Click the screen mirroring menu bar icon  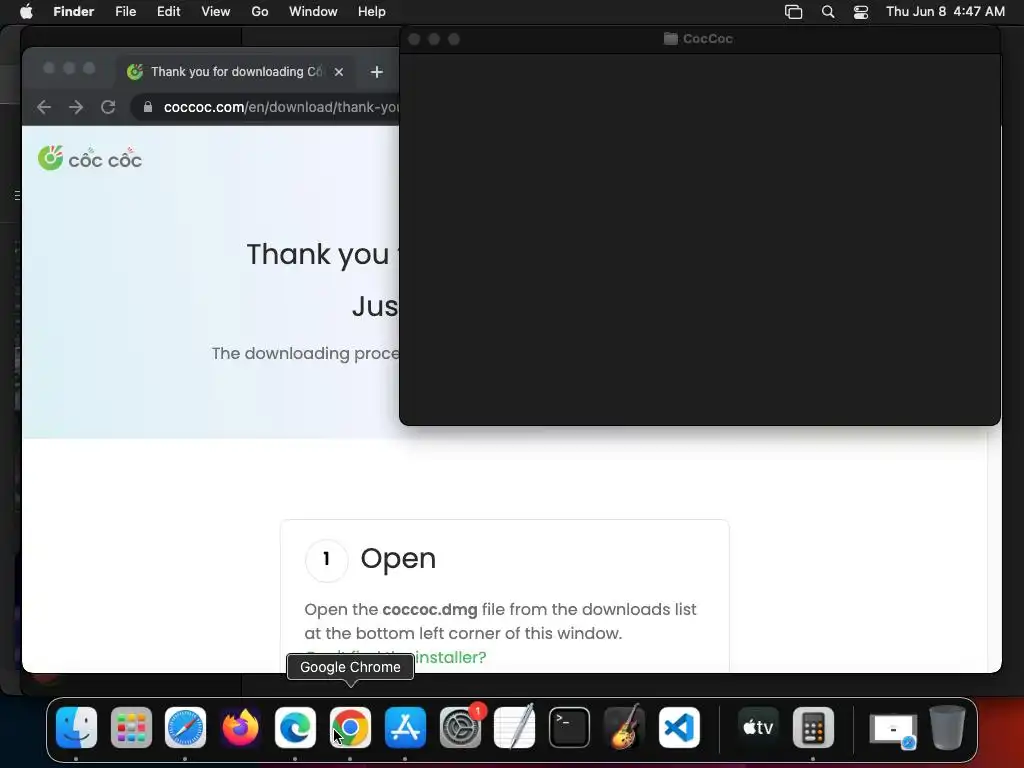(793, 12)
